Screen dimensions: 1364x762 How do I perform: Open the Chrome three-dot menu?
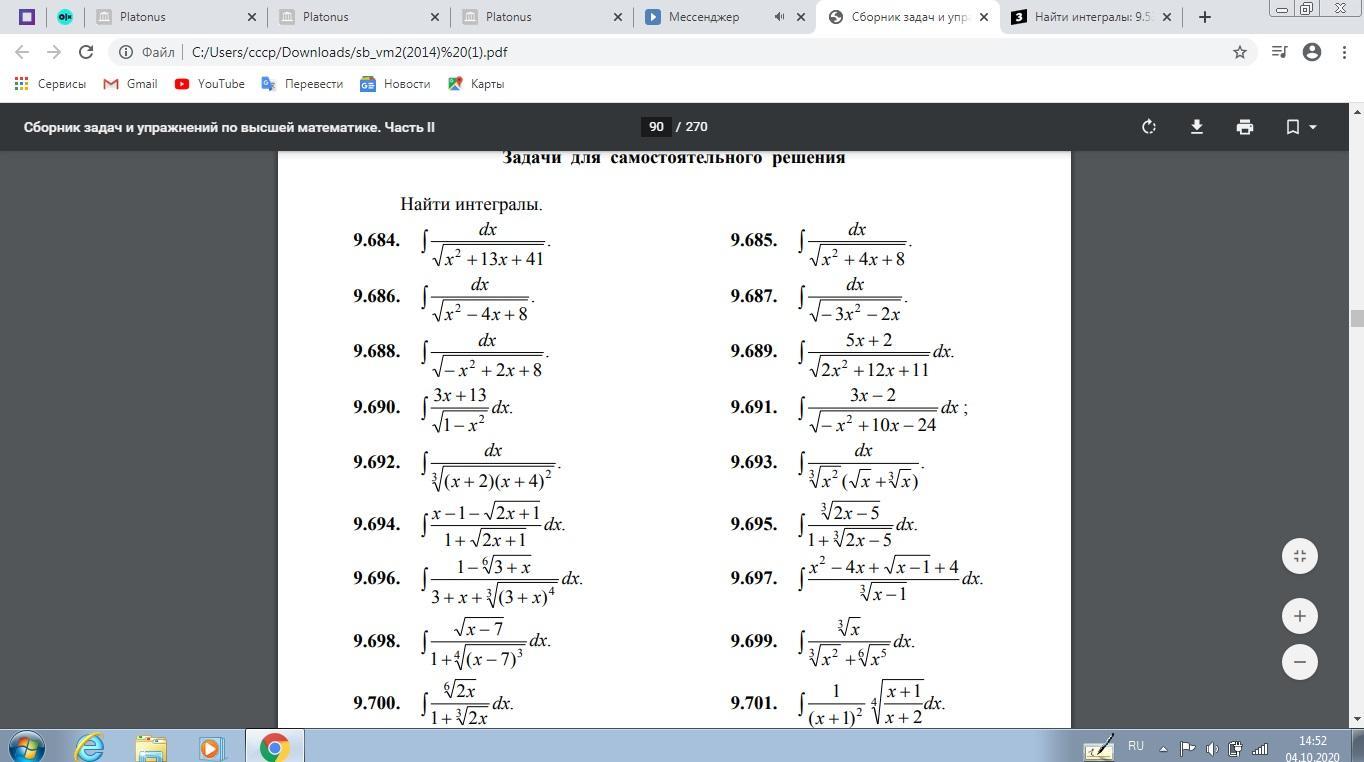tap(1344, 52)
